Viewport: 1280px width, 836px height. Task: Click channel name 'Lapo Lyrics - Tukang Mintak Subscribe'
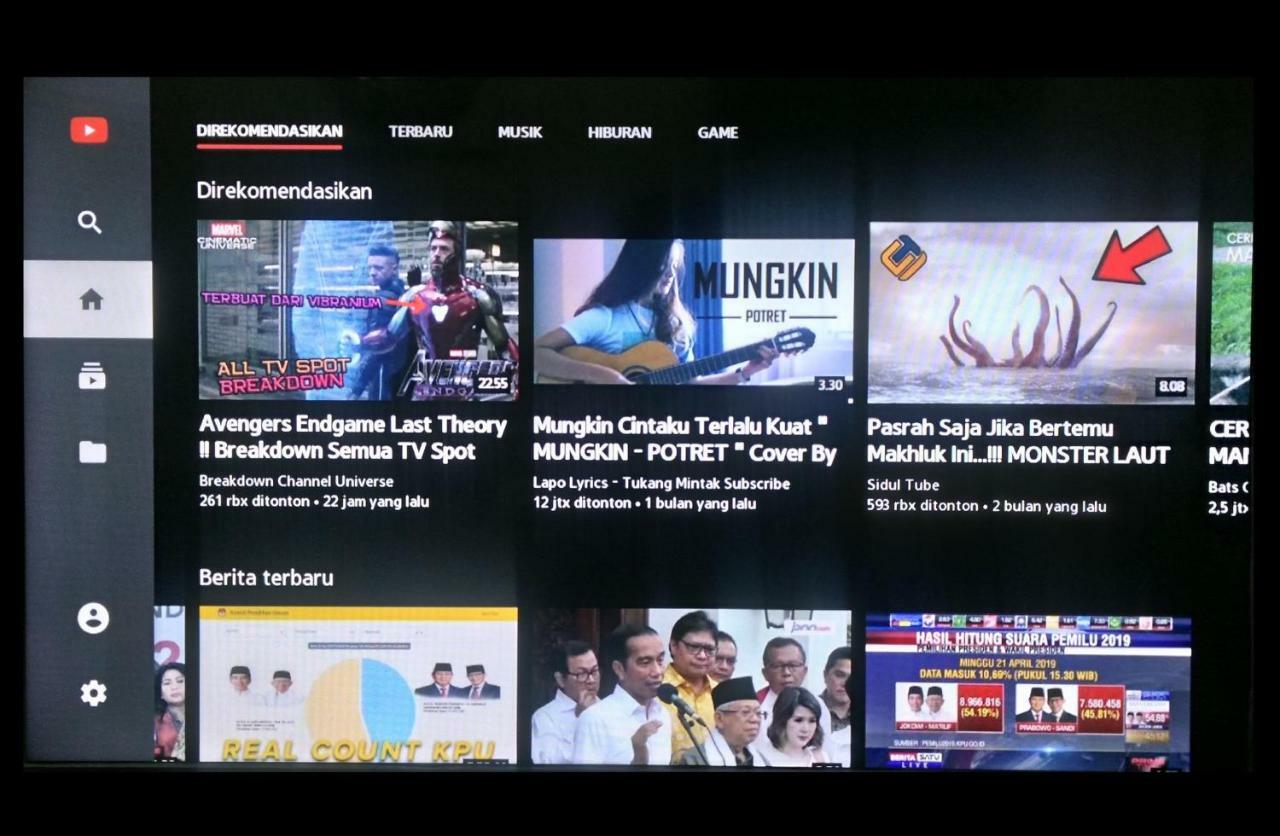click(661, 483)
